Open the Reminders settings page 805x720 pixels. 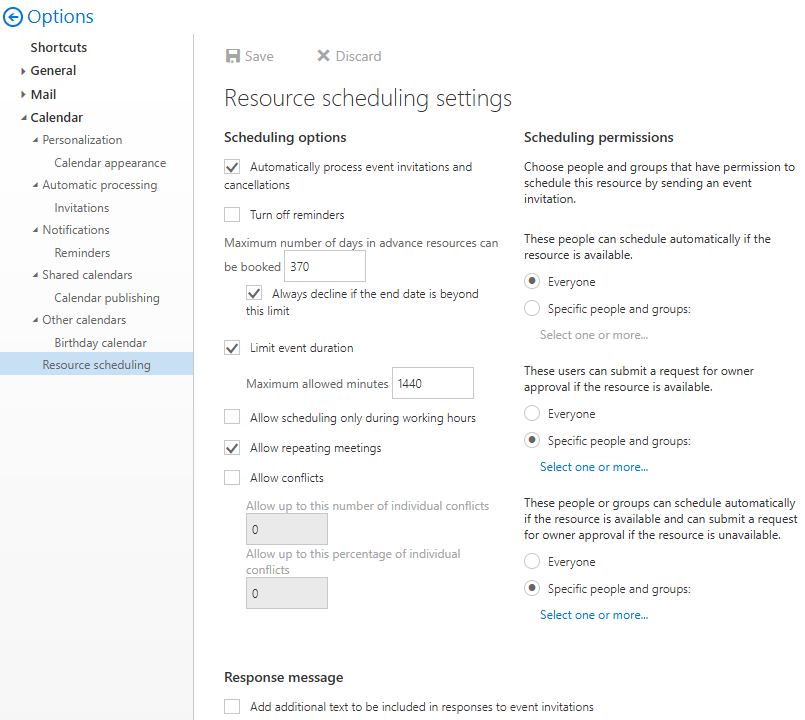(81, 252)
